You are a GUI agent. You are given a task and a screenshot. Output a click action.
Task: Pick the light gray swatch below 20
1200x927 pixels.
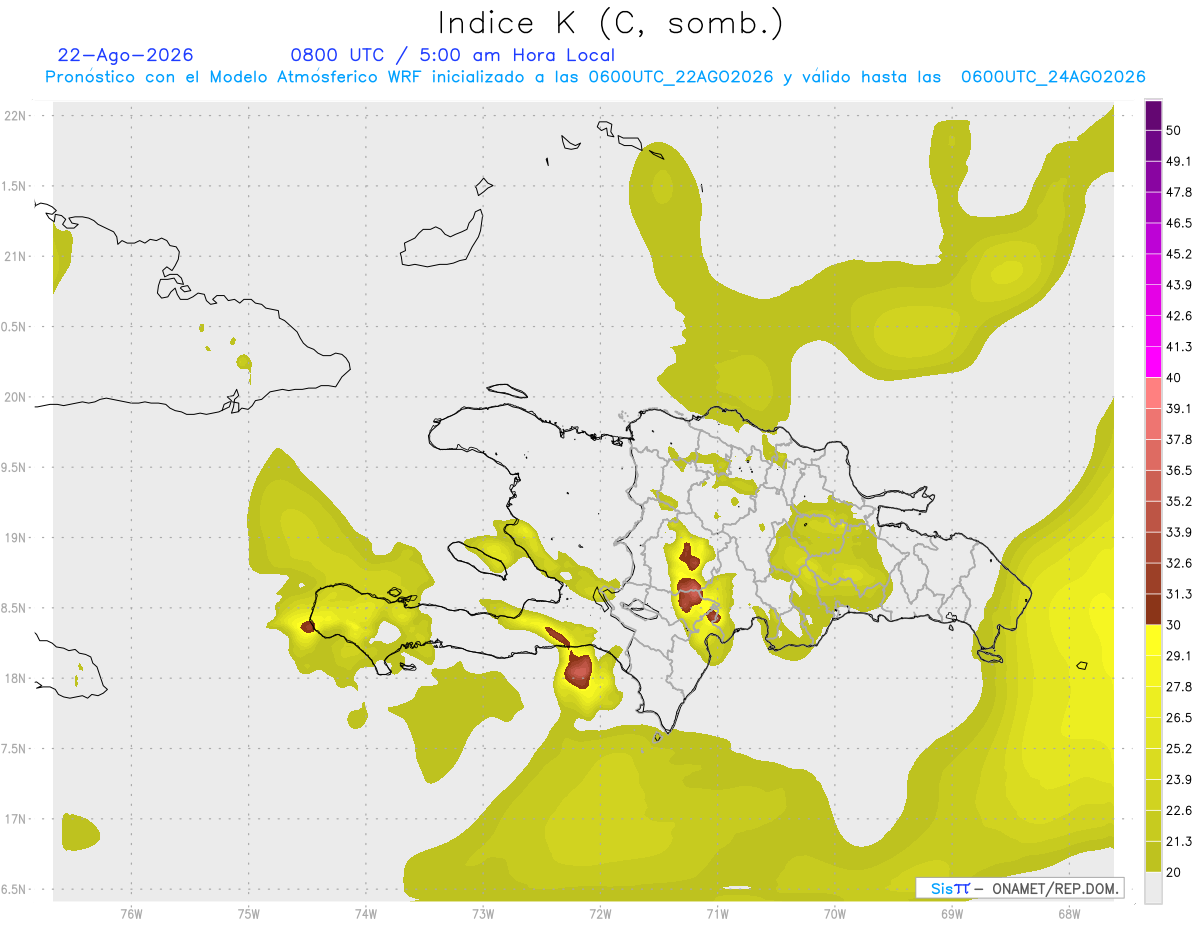pyautogui.click(x=1153, y=887)
